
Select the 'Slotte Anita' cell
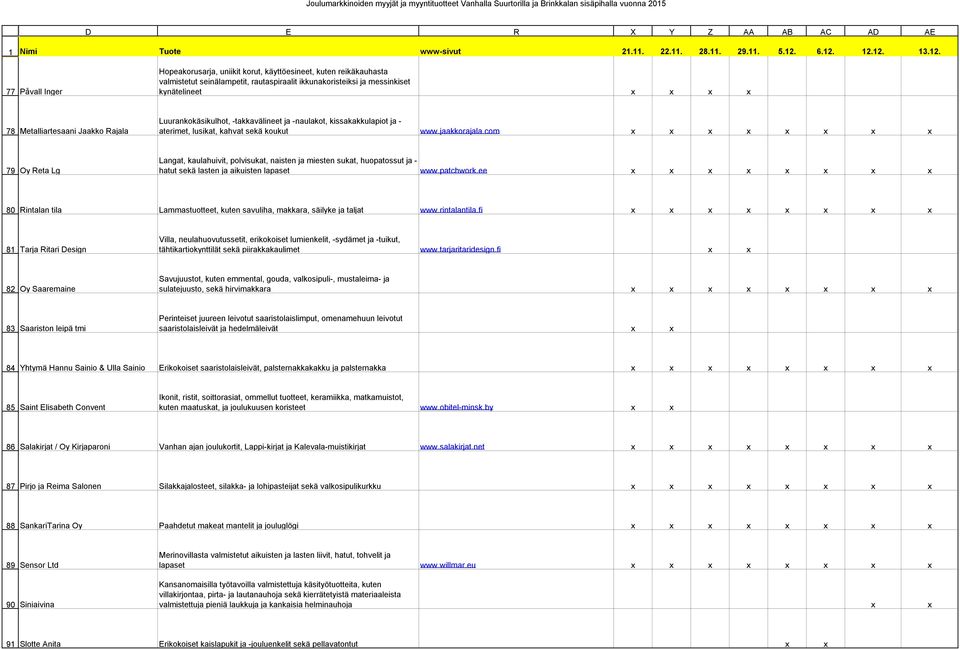click(88, 629)
